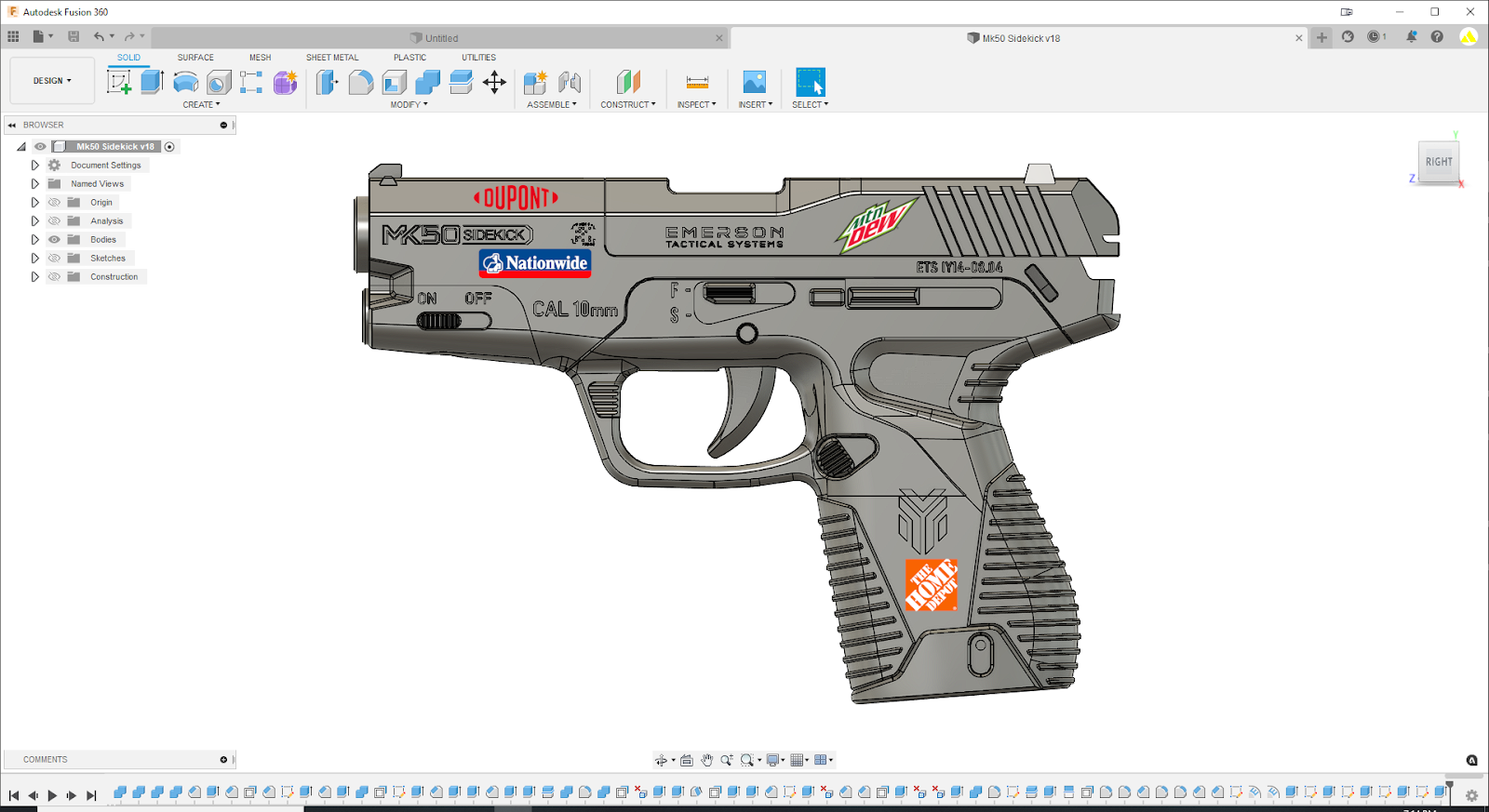Screen dimensions: 1489x812
Task: Click the RIGHT face of ViewCube
Action: (1439, 162)
